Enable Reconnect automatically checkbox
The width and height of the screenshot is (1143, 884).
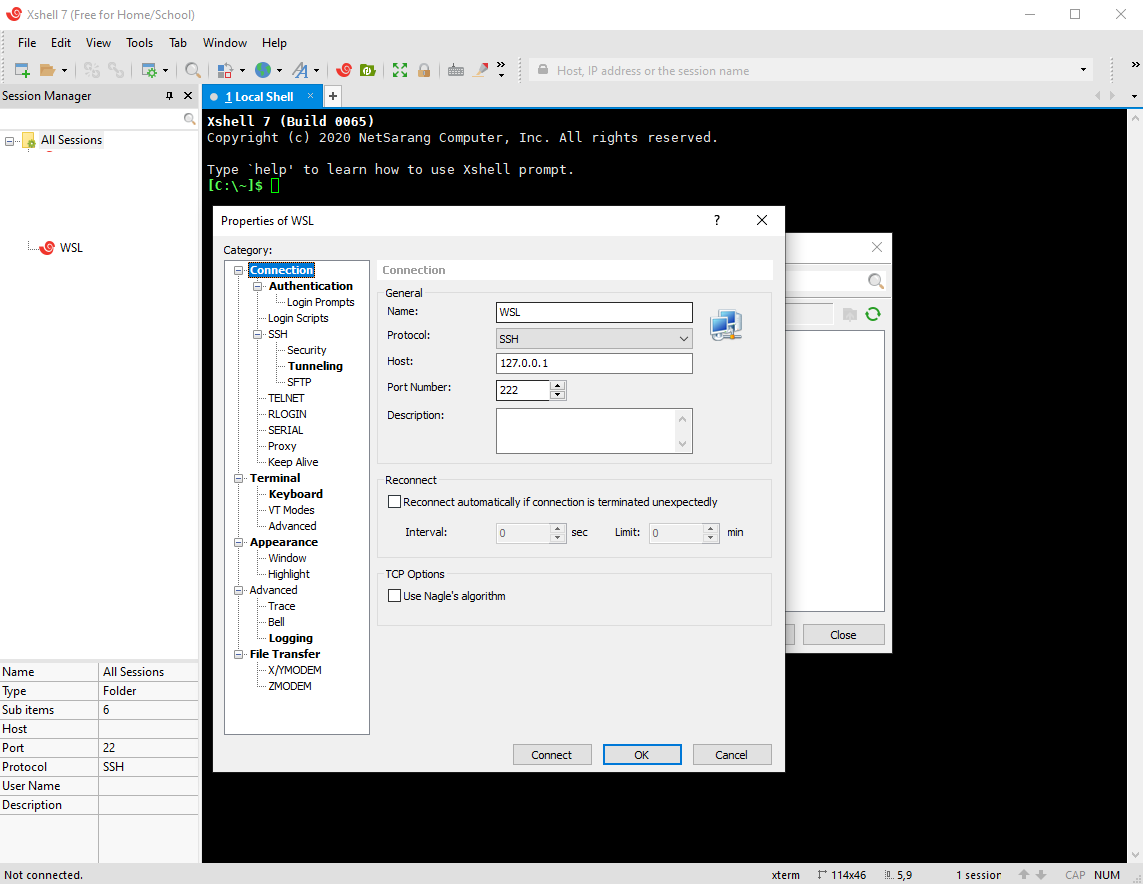(x=394, y=502)
